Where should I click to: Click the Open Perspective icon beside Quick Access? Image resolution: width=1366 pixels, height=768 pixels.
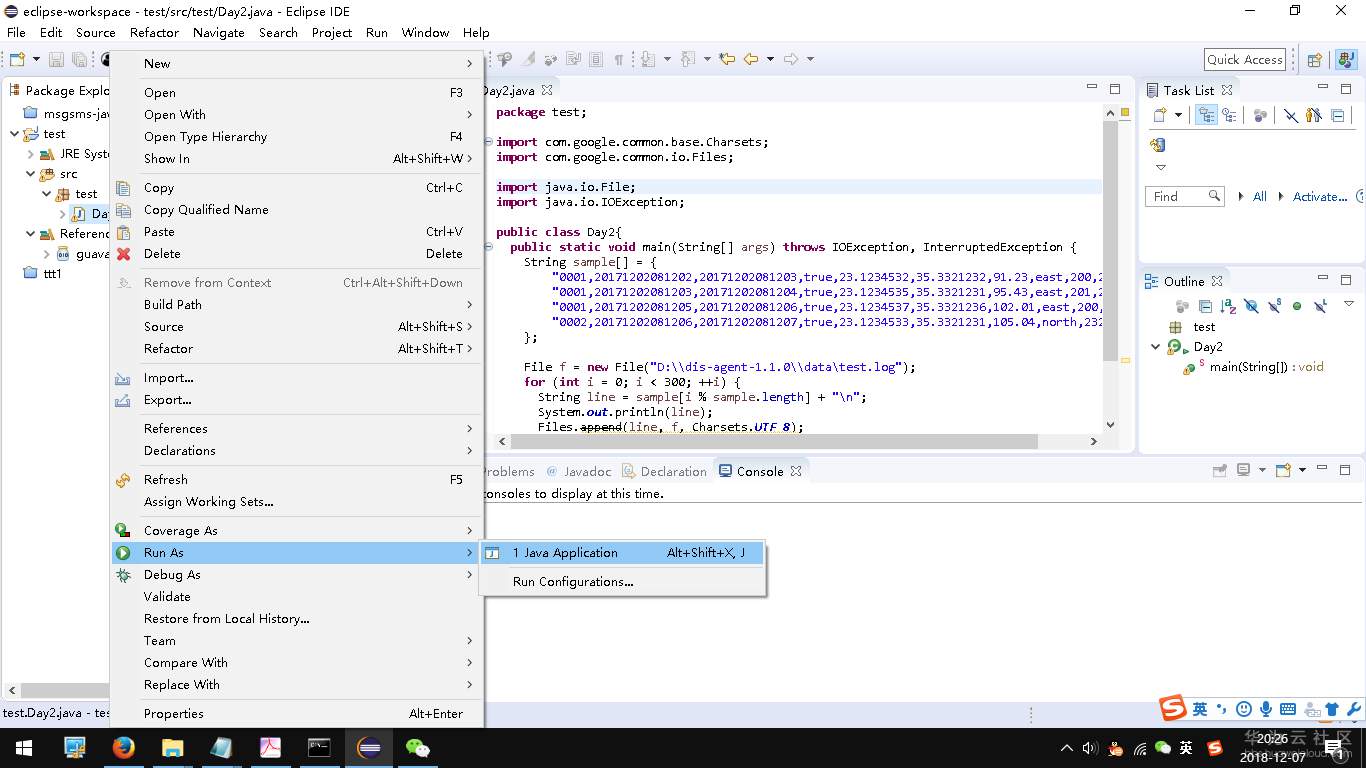click(x=1315, y=60)
